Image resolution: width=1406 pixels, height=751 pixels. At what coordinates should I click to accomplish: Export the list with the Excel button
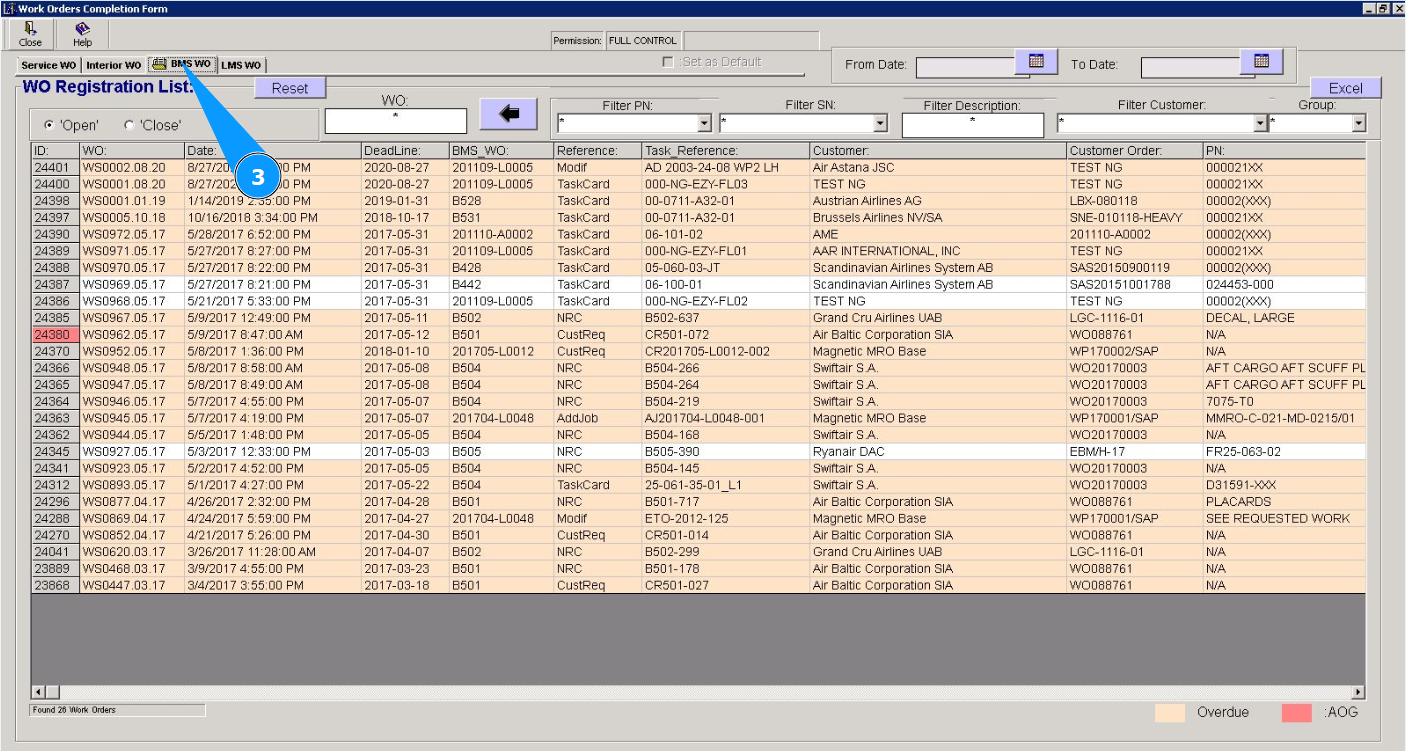tap(1345, 88)
